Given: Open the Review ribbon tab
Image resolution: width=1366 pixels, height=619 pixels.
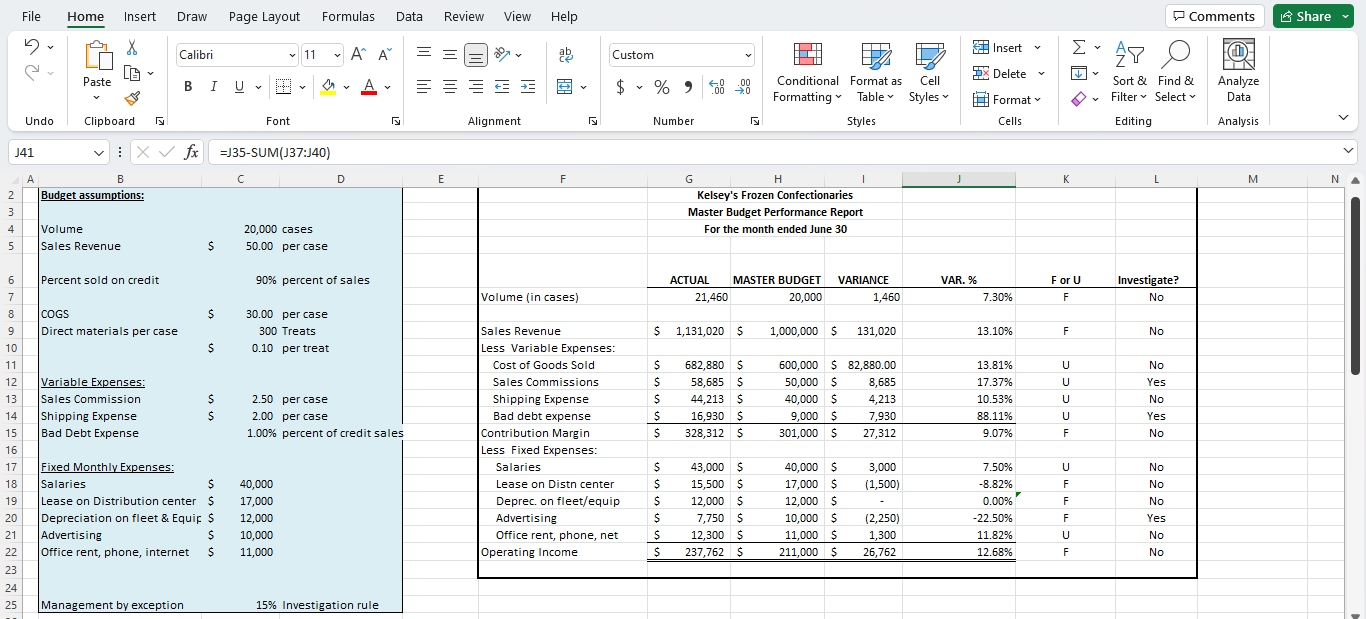Looking at the screenshot, I should 463,16.
